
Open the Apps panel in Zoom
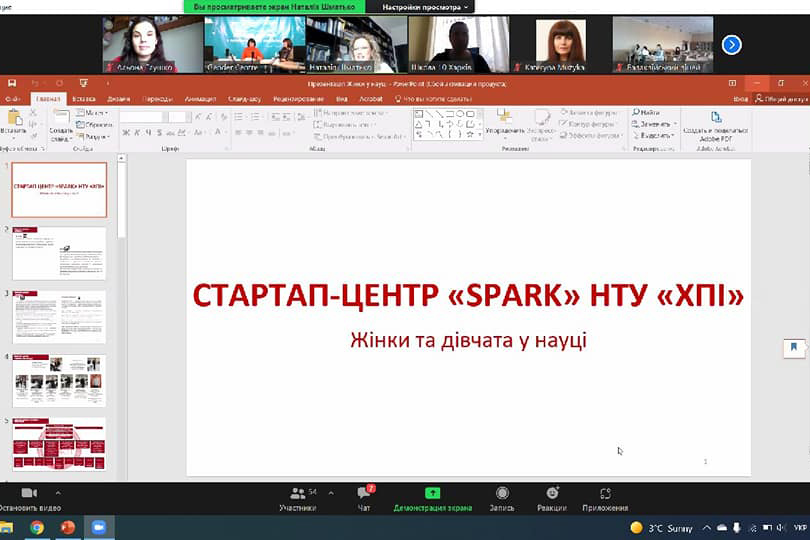point(605,493)
